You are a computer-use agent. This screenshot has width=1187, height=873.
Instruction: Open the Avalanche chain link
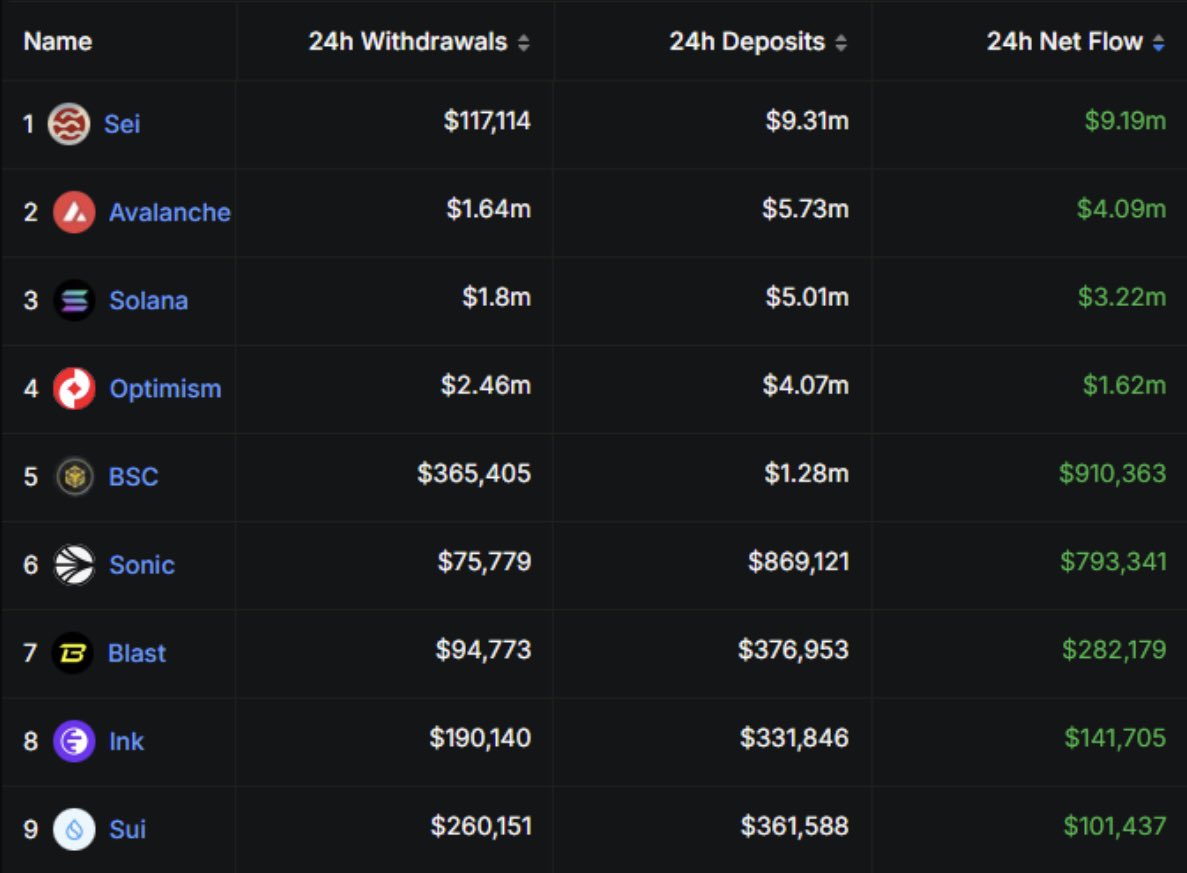coord(170,212)
